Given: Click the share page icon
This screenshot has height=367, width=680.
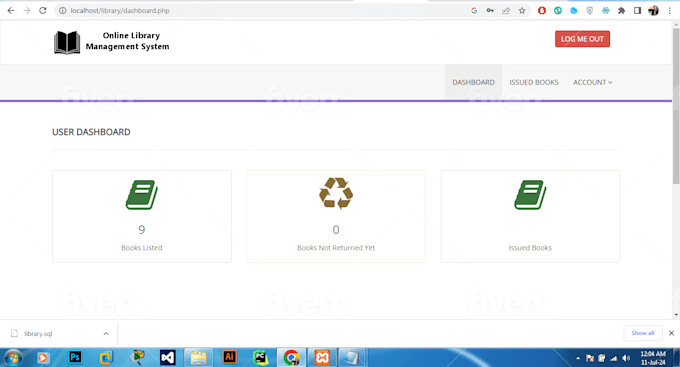Looking at the screenshot, I should coord(506,10).
